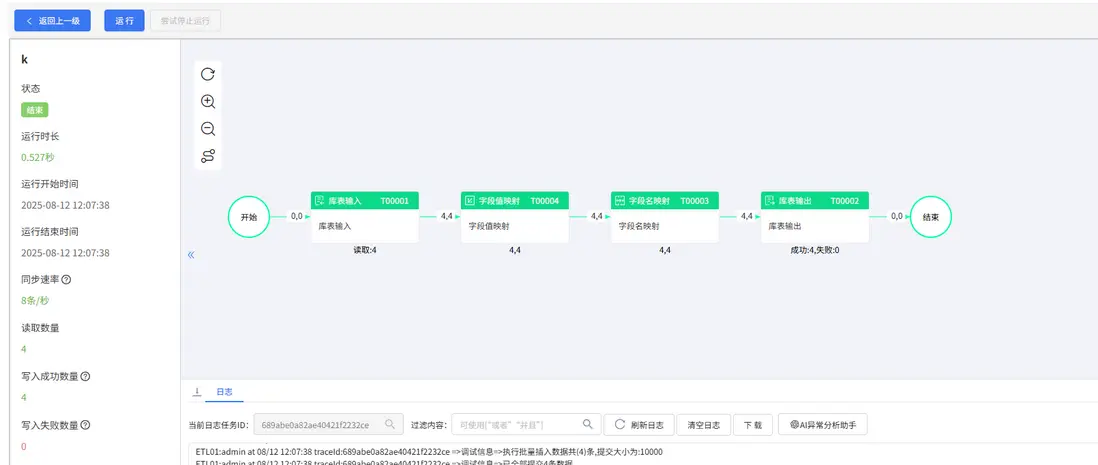This screenshot has height=465, width=1098.
Task: Click the 0.527秒 duration value
Action: click(38, 158)
